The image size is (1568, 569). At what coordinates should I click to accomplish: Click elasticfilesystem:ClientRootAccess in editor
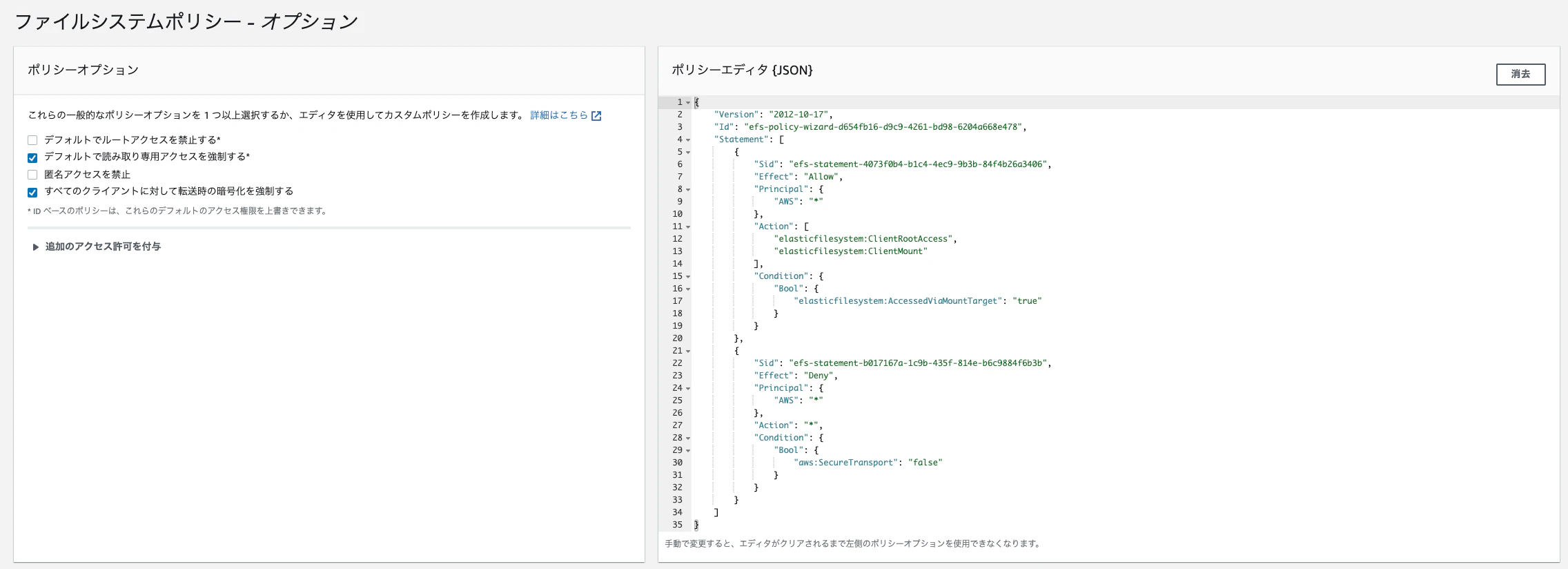tap(863, 239)
